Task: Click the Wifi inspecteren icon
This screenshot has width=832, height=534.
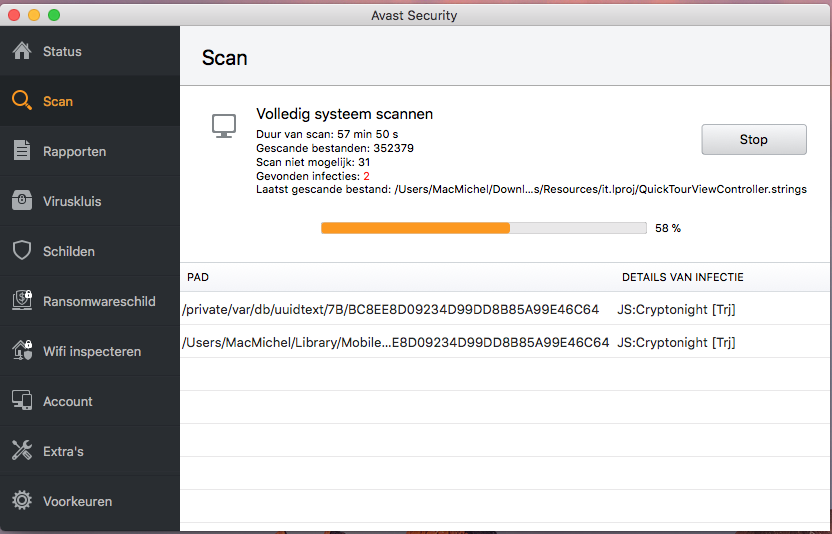Action: pos(22,350)
